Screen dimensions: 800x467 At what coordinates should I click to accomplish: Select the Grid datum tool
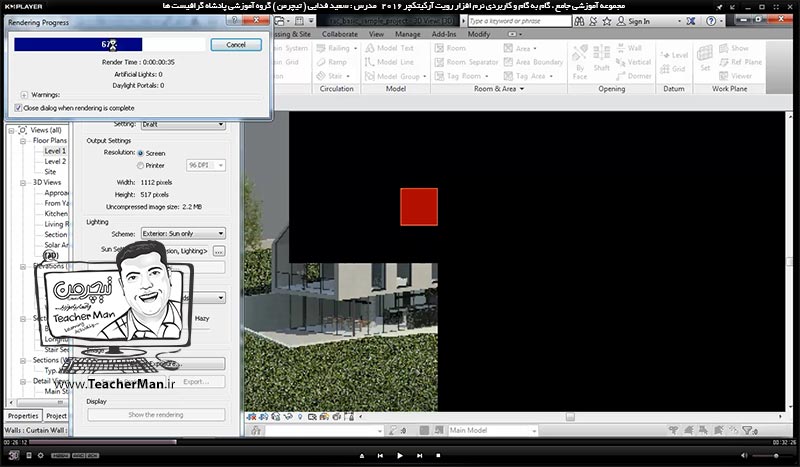[672, 68]
